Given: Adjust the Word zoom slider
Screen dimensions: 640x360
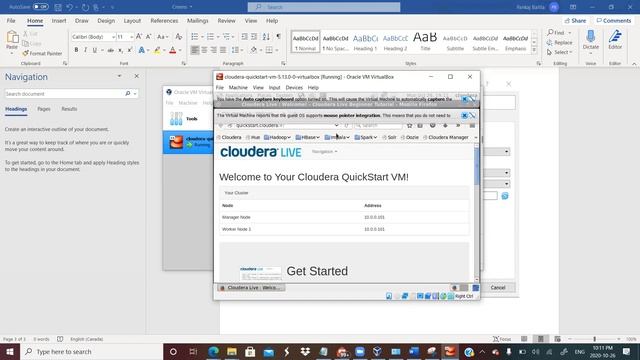Looking at the screenshot, I should [594, 339].
